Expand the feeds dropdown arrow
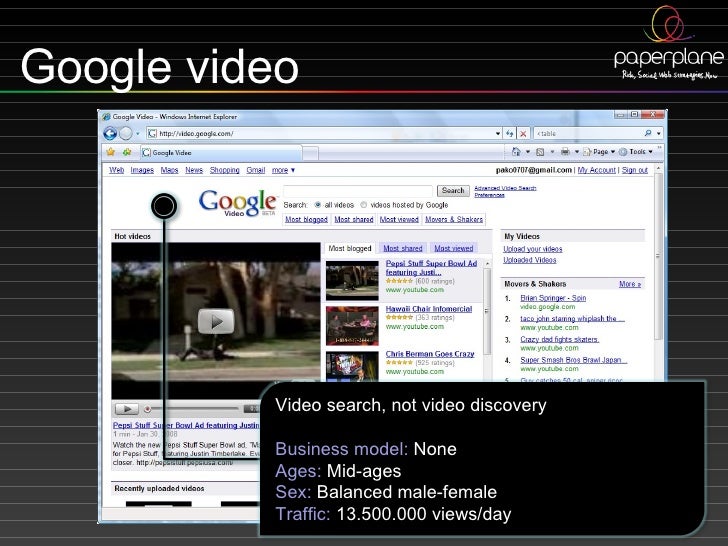The image size is (728, 546). pos(552,152)
